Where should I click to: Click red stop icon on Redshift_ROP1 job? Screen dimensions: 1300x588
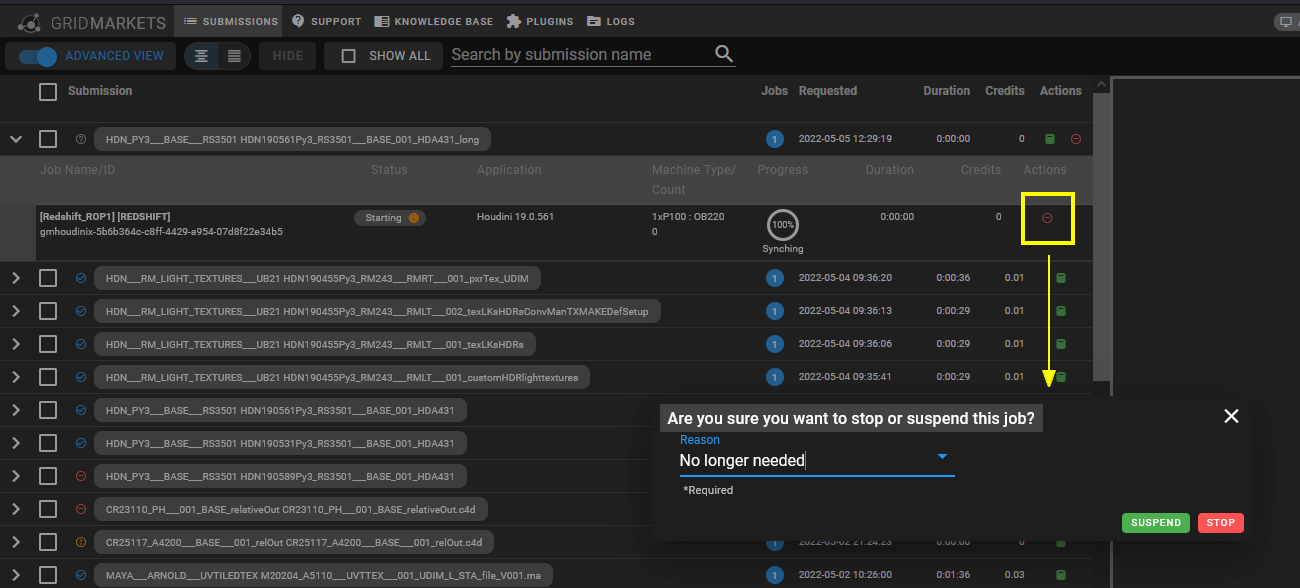pos(1047,217)
